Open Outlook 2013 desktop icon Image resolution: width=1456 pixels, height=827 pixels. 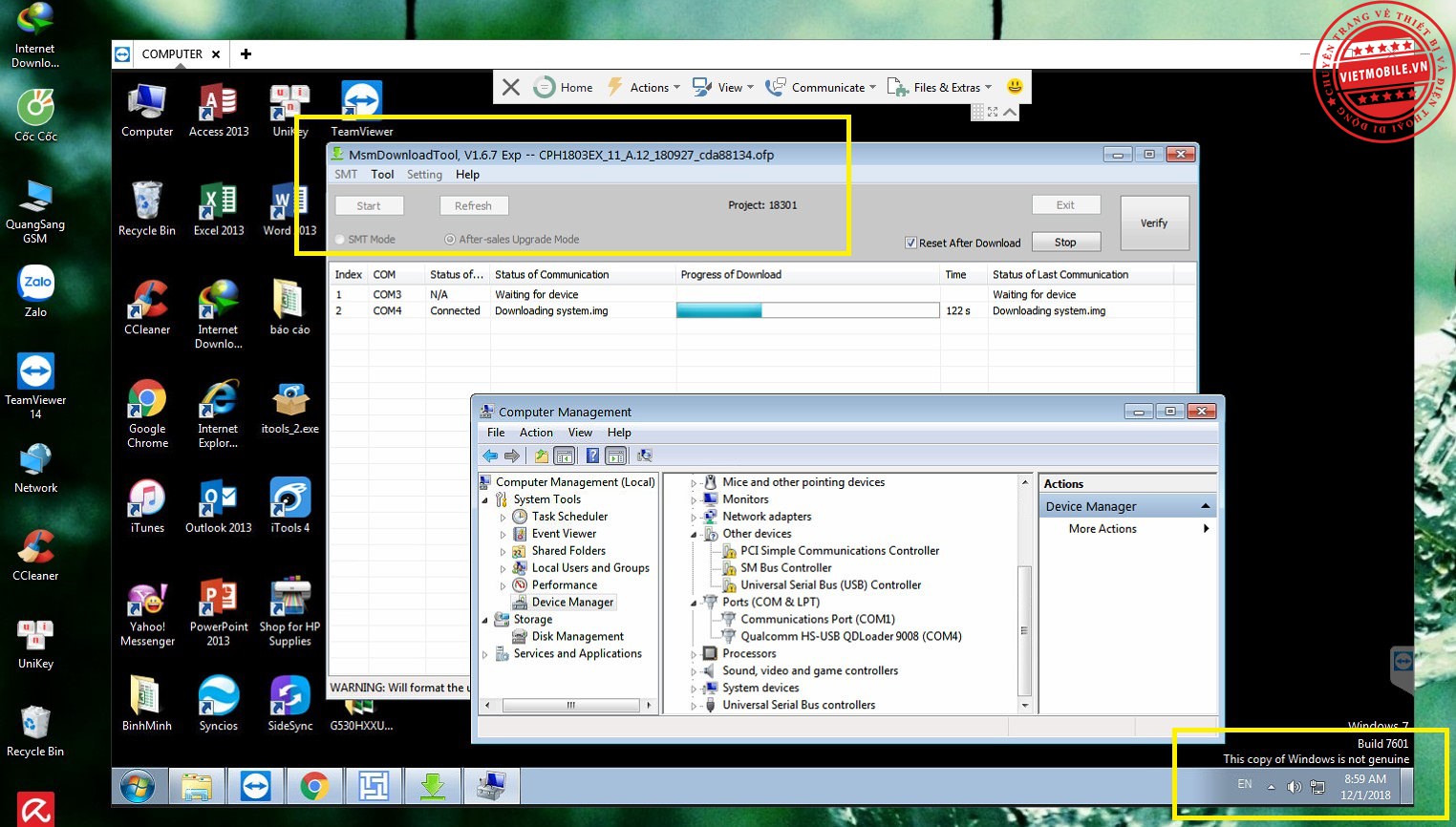pyautogui.click(x=219, y=506)
